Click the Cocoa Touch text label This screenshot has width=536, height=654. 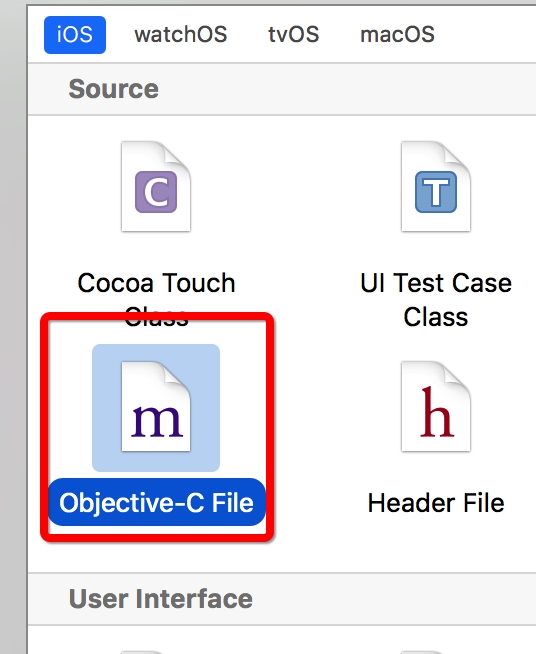click(x=156, y=283)
